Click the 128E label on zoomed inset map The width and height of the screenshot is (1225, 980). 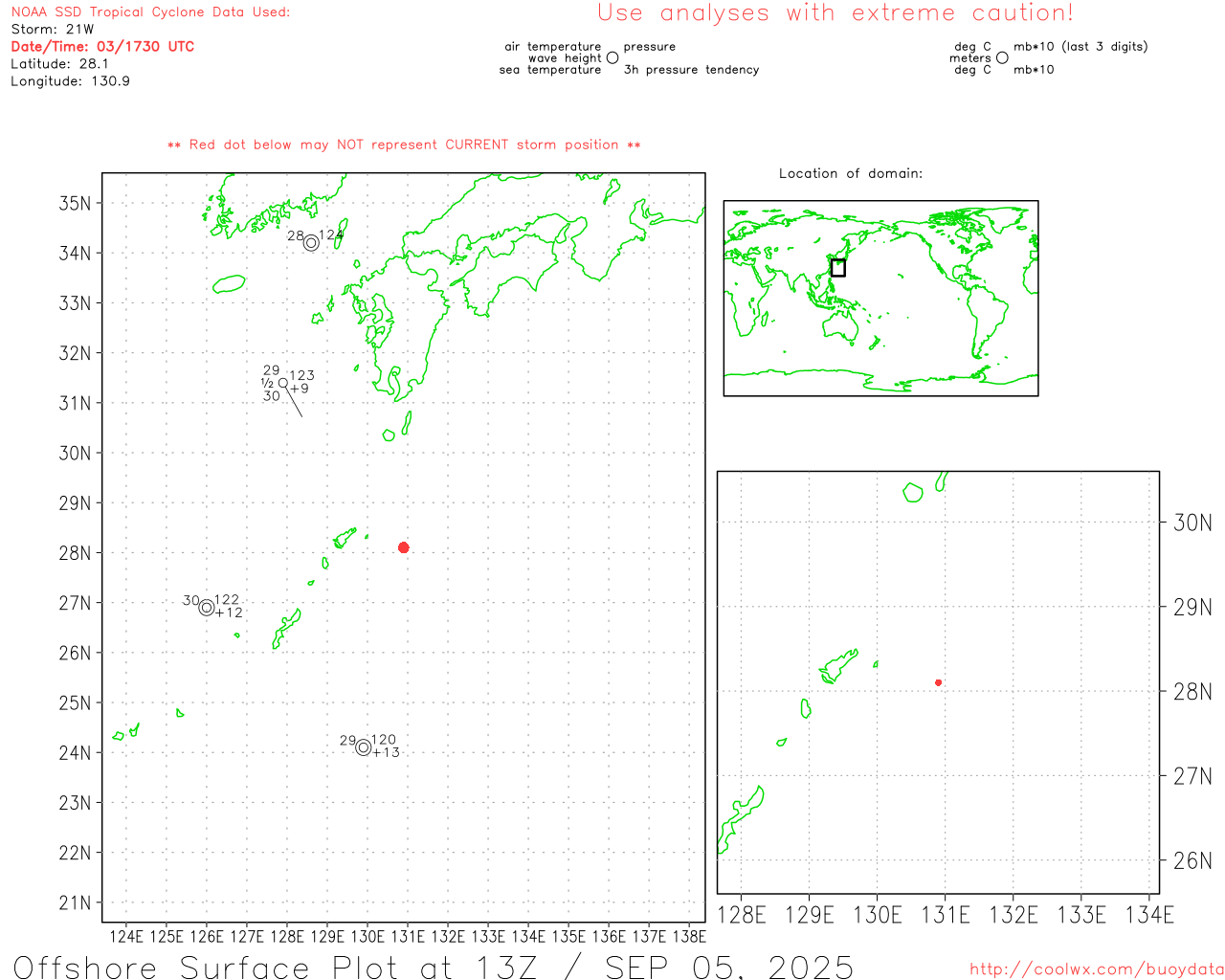coord(742,915)
